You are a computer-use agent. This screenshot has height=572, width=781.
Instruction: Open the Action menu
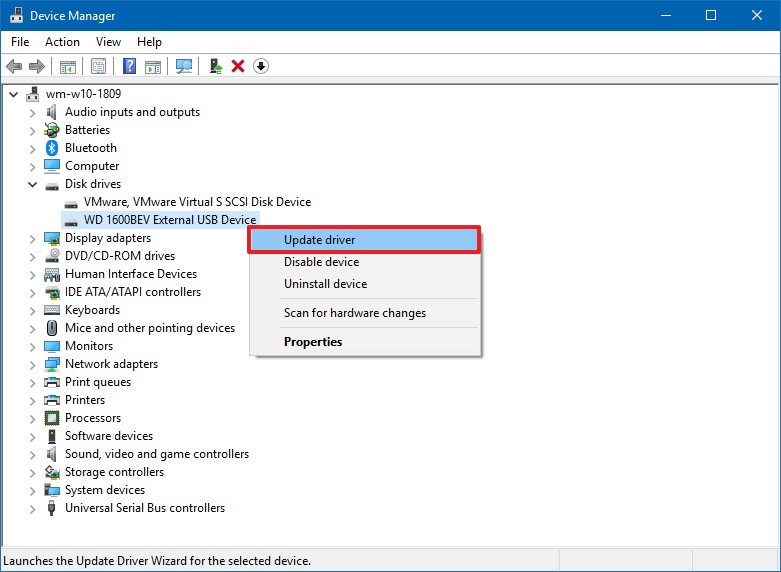62,42
